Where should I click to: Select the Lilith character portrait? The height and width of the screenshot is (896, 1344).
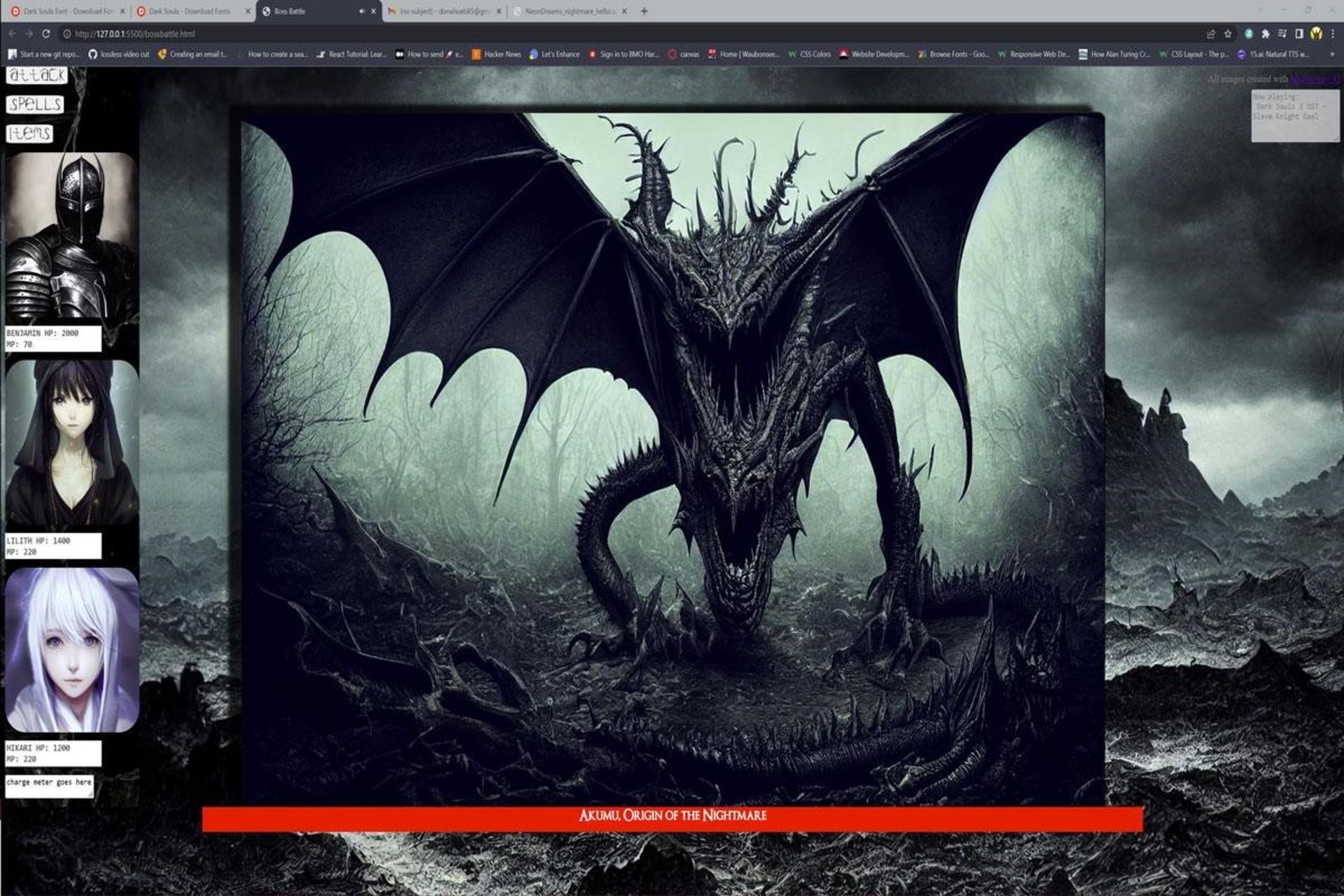[72, 443]
